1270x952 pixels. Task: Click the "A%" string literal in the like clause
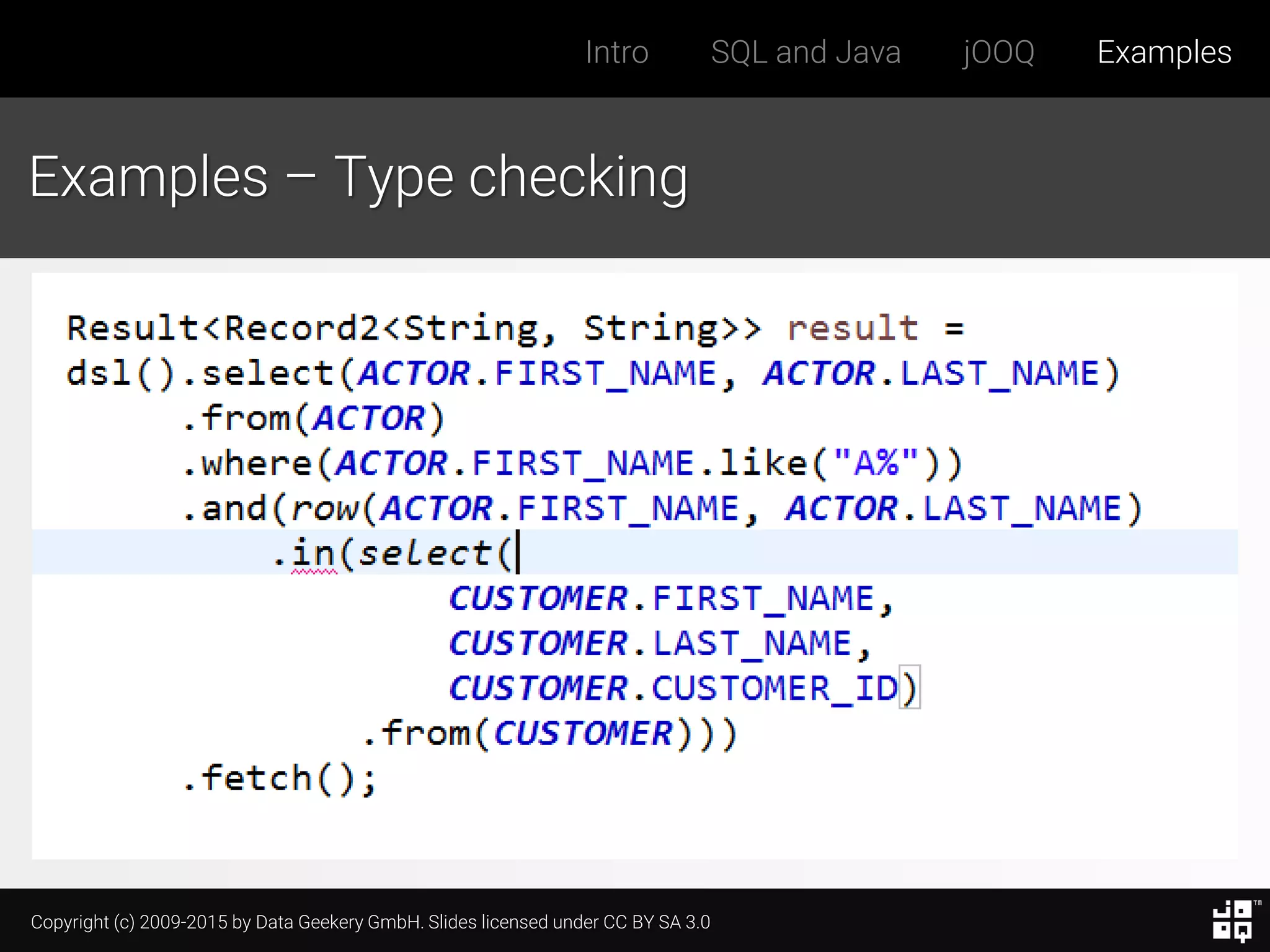[875, 463]
